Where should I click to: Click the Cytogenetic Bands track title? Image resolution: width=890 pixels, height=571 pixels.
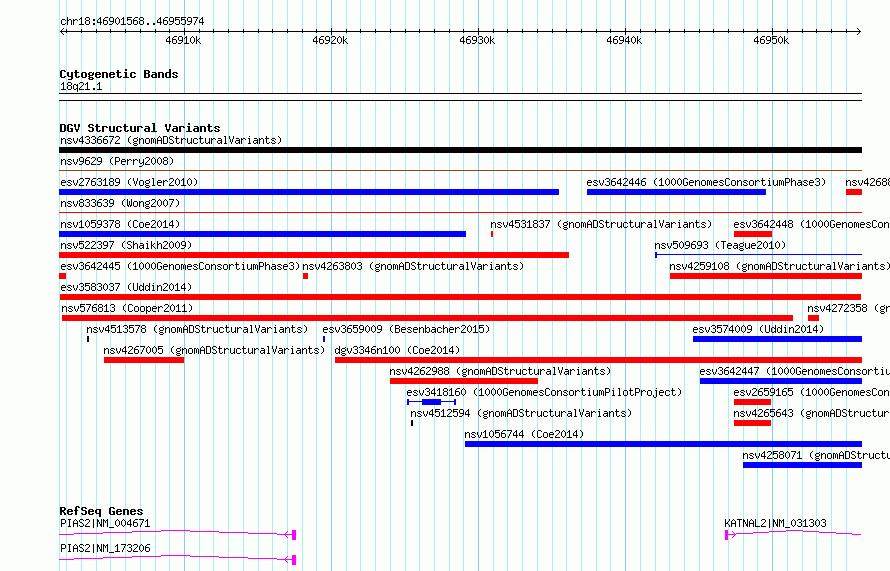[119, 74]
